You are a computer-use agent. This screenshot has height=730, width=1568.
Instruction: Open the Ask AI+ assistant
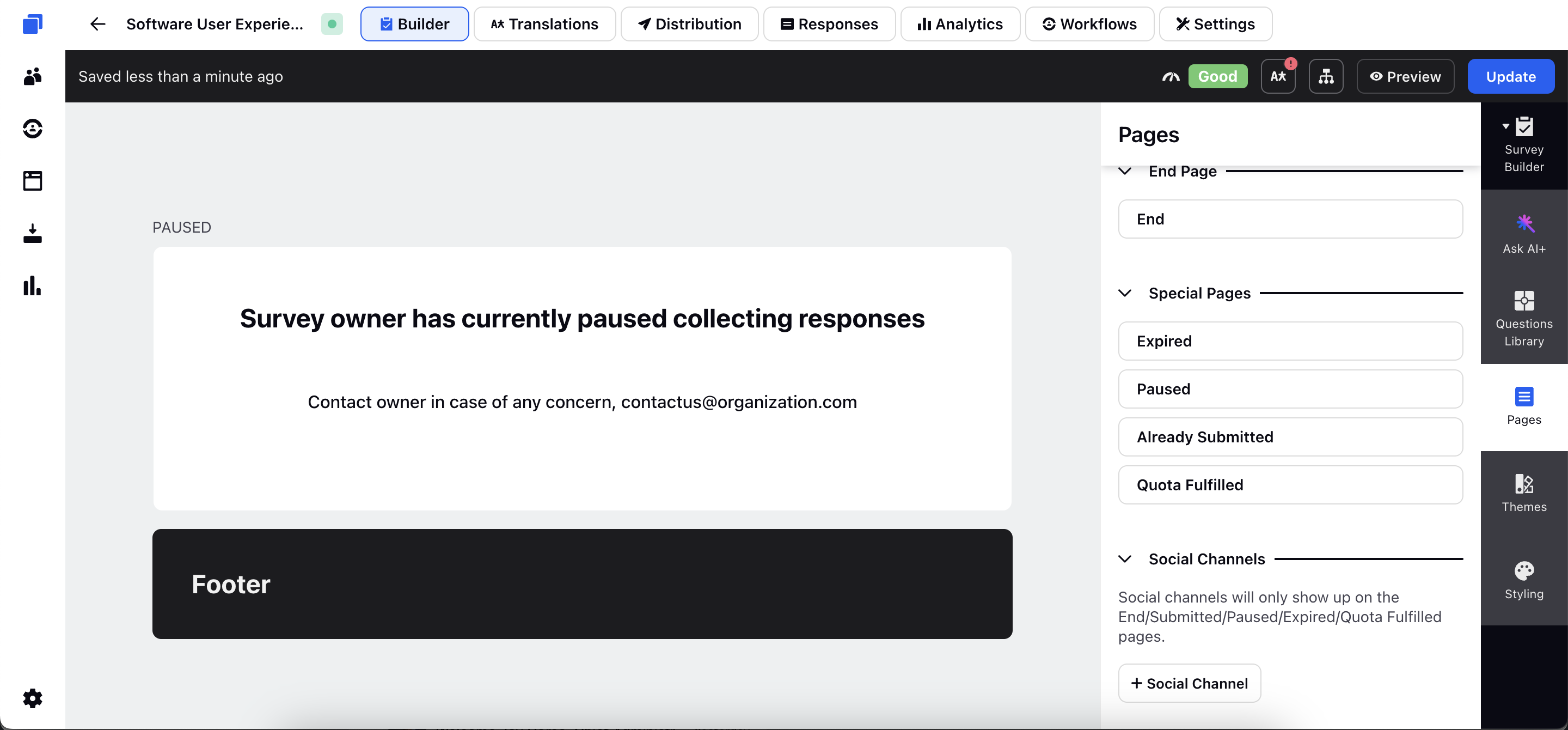[x=1523, y=233]
